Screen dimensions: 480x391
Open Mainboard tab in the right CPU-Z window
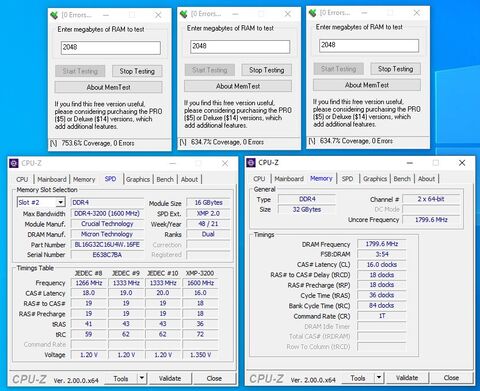point(289,179)
